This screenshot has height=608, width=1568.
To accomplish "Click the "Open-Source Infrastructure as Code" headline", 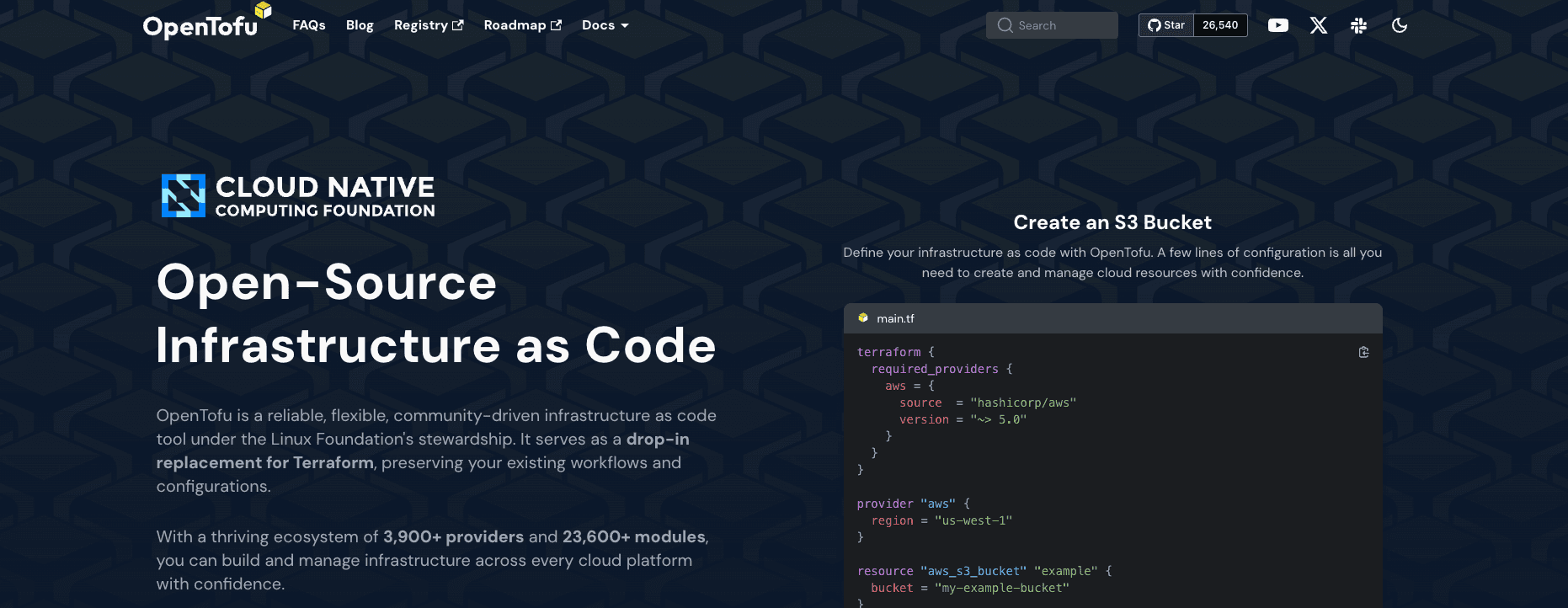I will (x=436, y=313).
